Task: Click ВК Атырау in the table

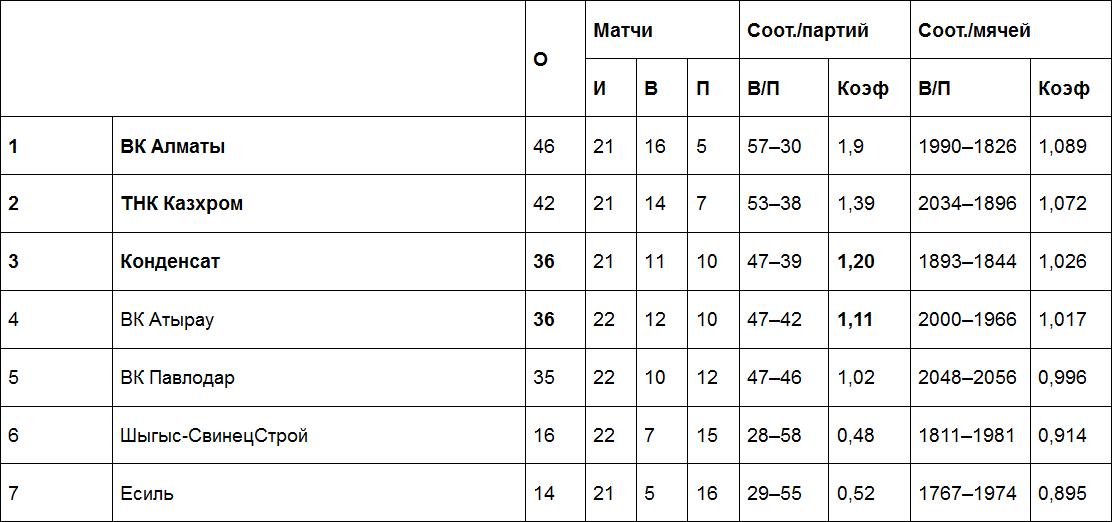Action: (x=167, y=320)
